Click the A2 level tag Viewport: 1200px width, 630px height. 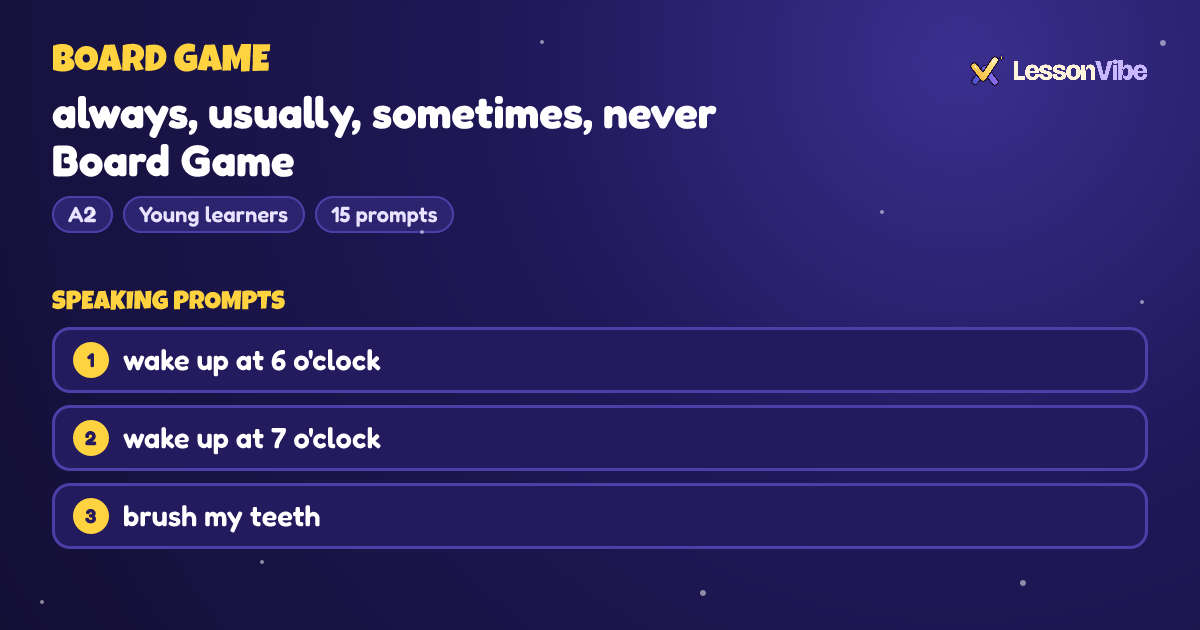82,215
